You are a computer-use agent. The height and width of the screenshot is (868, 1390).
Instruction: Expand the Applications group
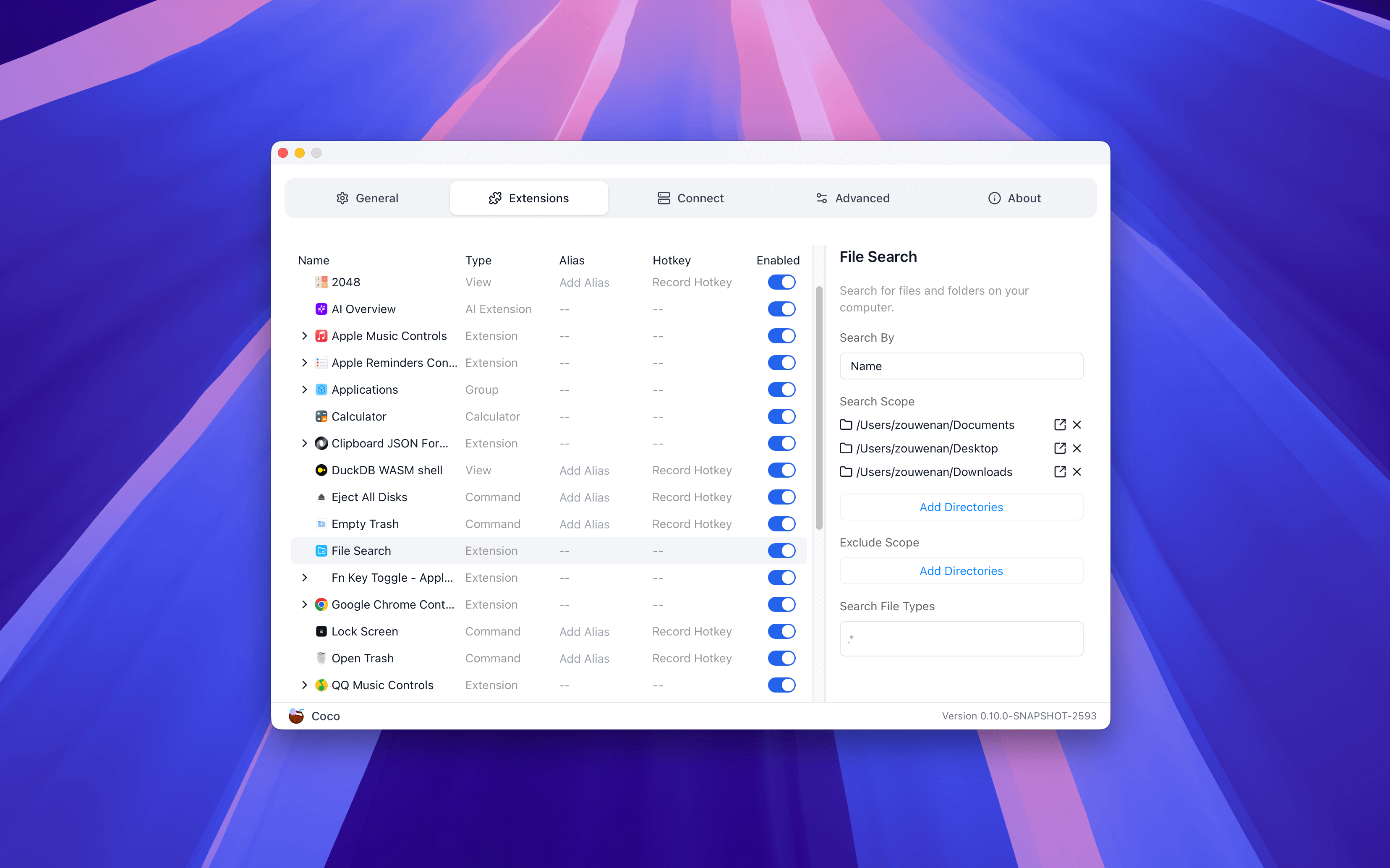pyautogui.click(x=304, y=390)
